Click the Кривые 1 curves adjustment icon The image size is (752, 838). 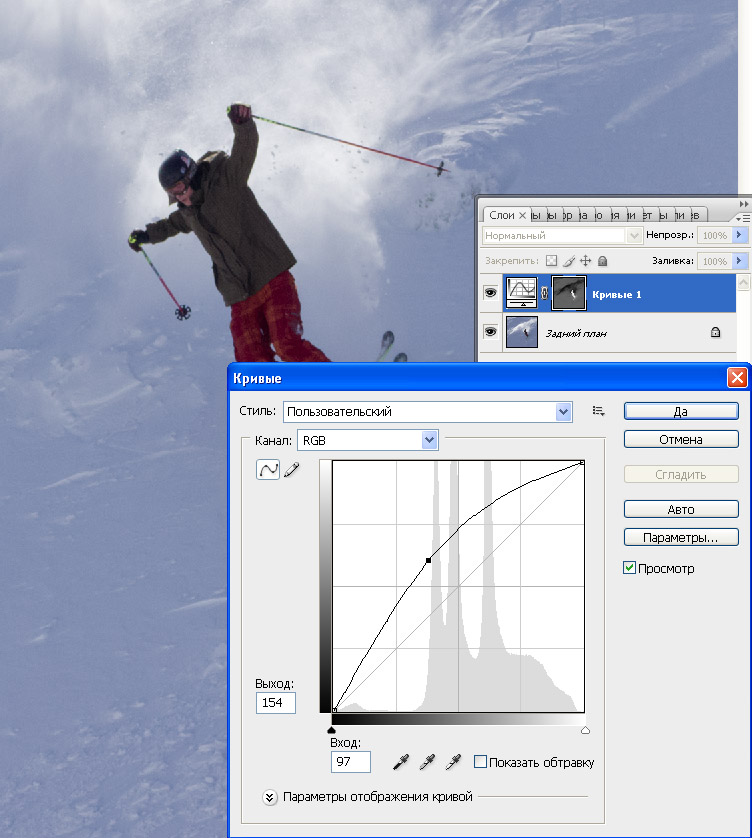(522, 293)
